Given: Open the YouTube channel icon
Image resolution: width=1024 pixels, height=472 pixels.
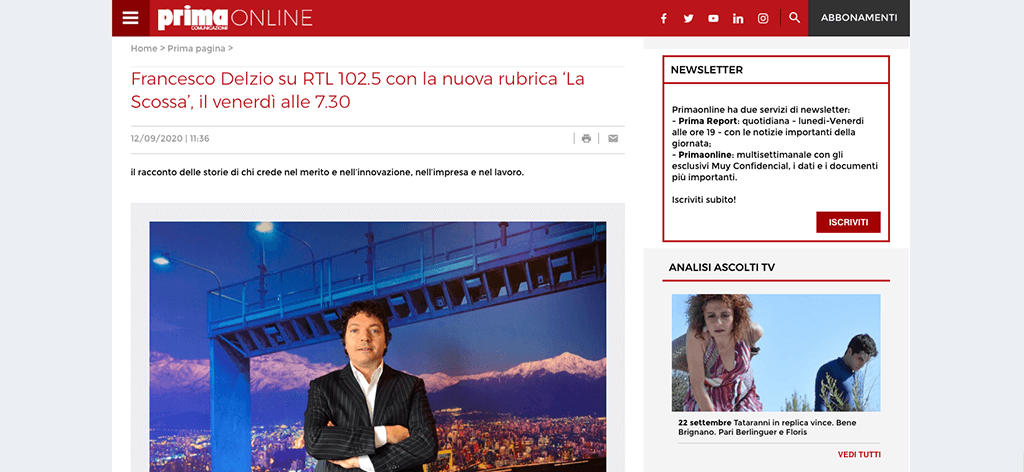Looking at the screenshot, I should click(x=713, y=18).
